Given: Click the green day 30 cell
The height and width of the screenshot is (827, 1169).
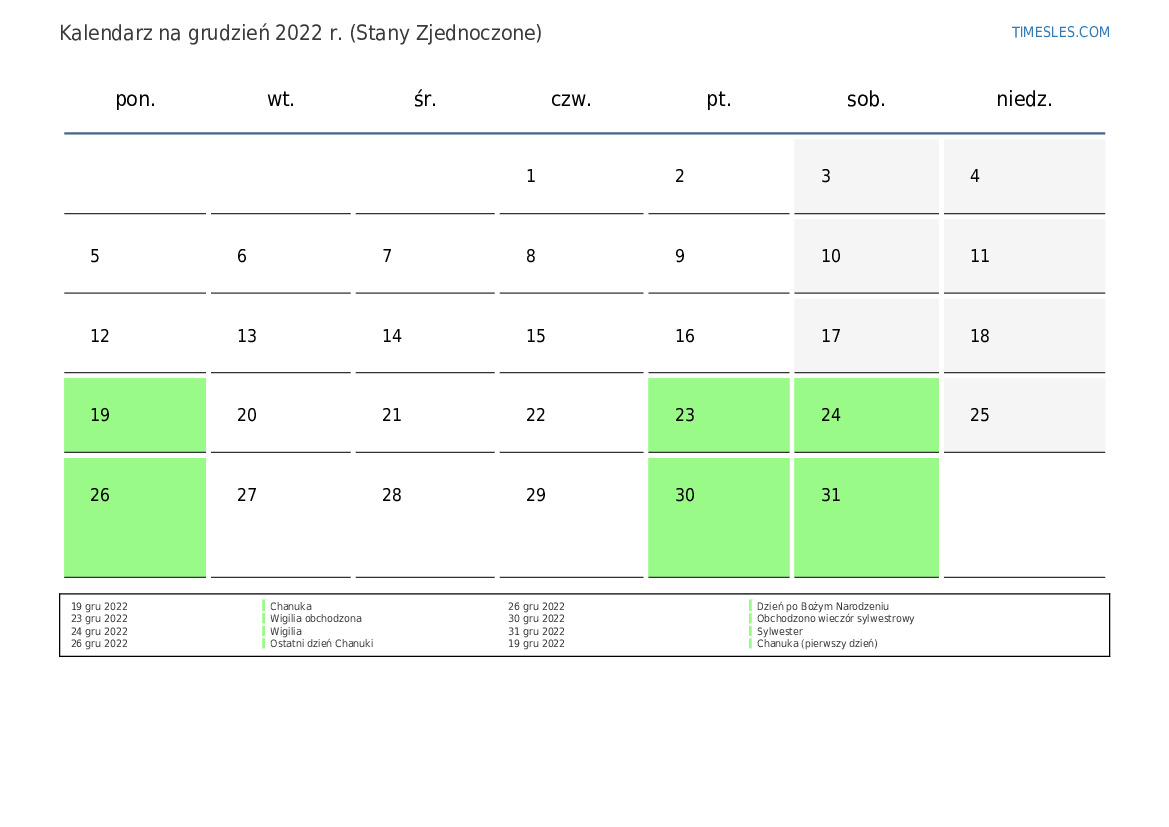Looking at the screenshot, I should [x=718, y=516].
